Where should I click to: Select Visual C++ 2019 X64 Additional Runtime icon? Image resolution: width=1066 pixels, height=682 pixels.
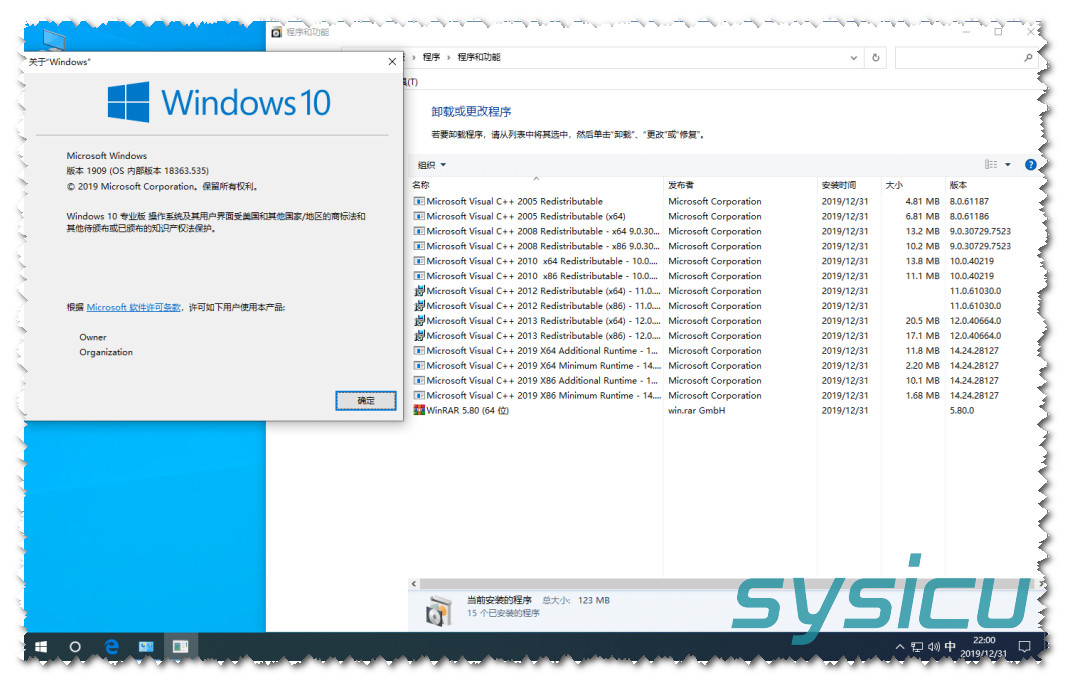419,351
